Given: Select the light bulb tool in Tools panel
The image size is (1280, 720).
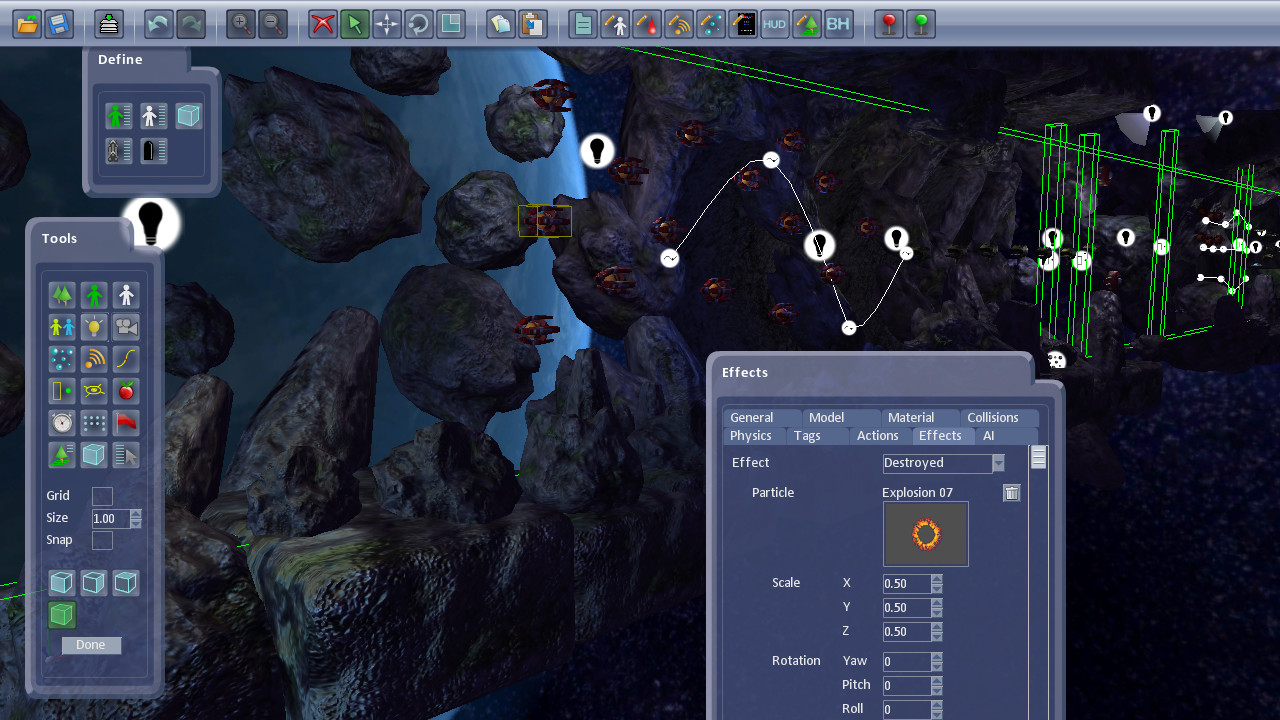Looking at the screenshot, I should [94, 327].
